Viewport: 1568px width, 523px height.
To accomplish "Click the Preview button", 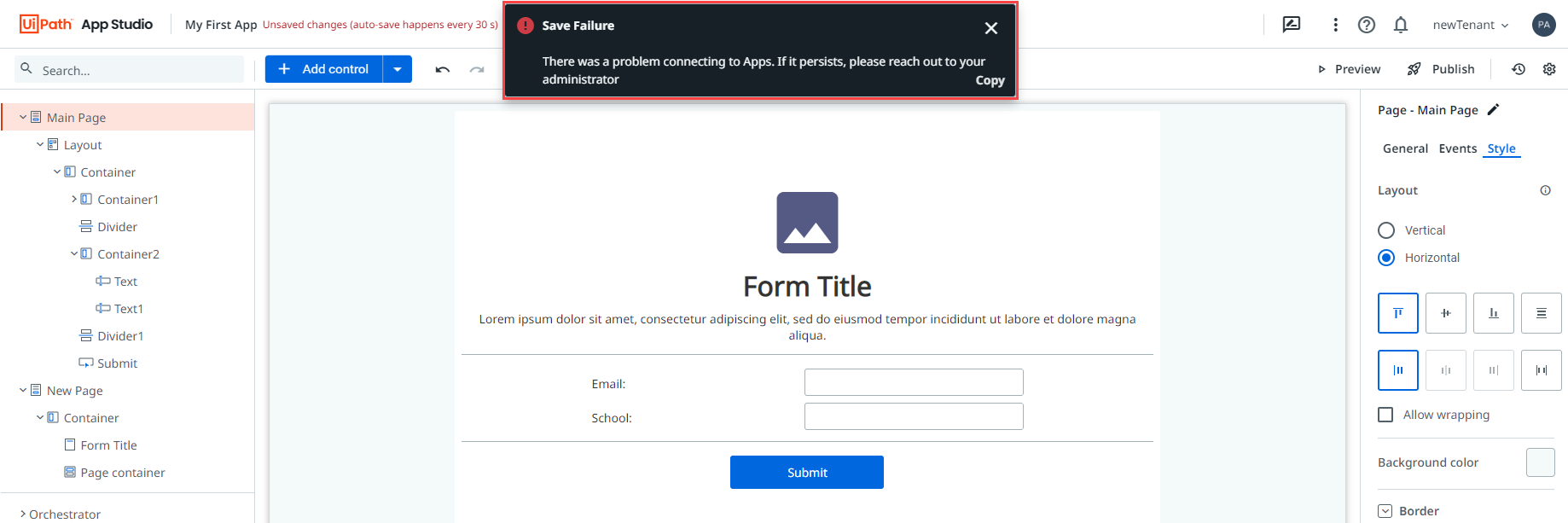I will click(1349, 69).
